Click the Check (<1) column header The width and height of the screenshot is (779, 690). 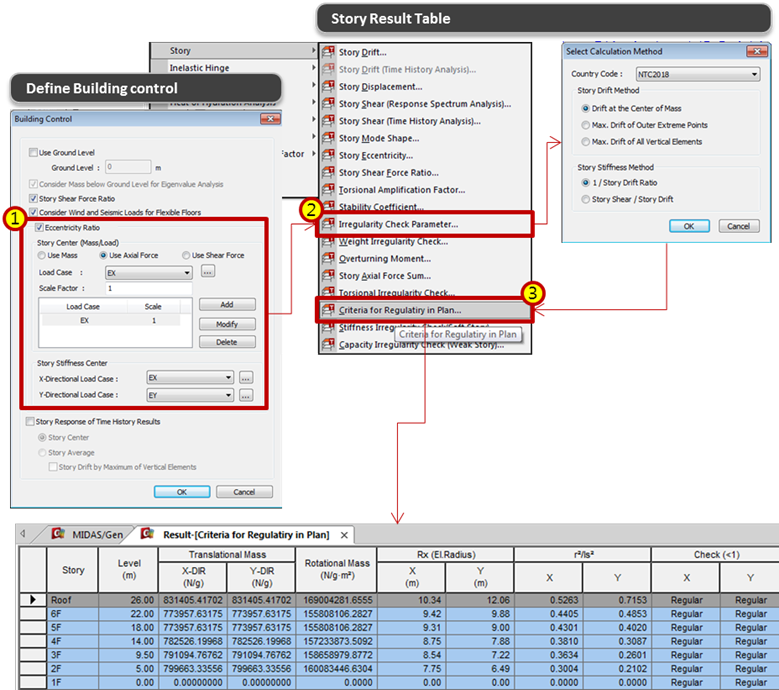coord(715,554)
